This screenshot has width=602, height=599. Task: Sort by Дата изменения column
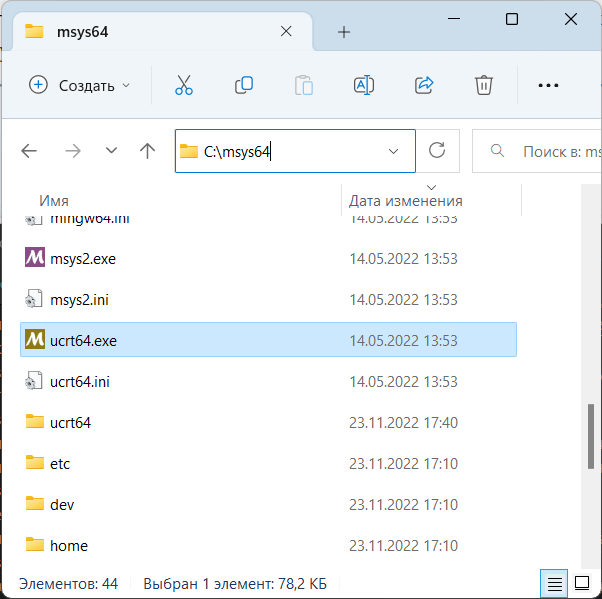pos(405,201)
